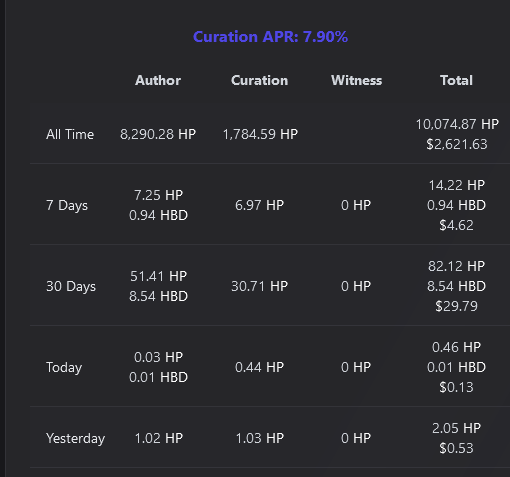Select the Author column header
This screenshot has width=510, height=477.
point(158,80)
